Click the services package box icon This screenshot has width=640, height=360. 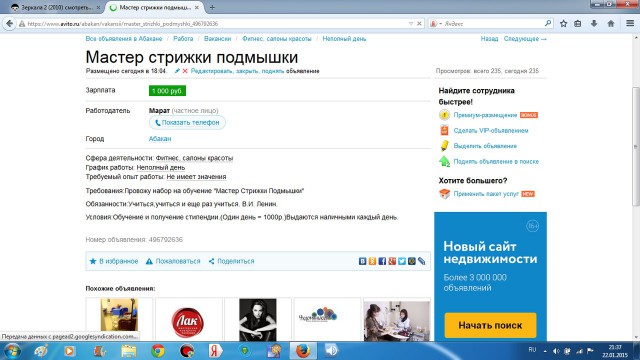(x=444, y=193)
